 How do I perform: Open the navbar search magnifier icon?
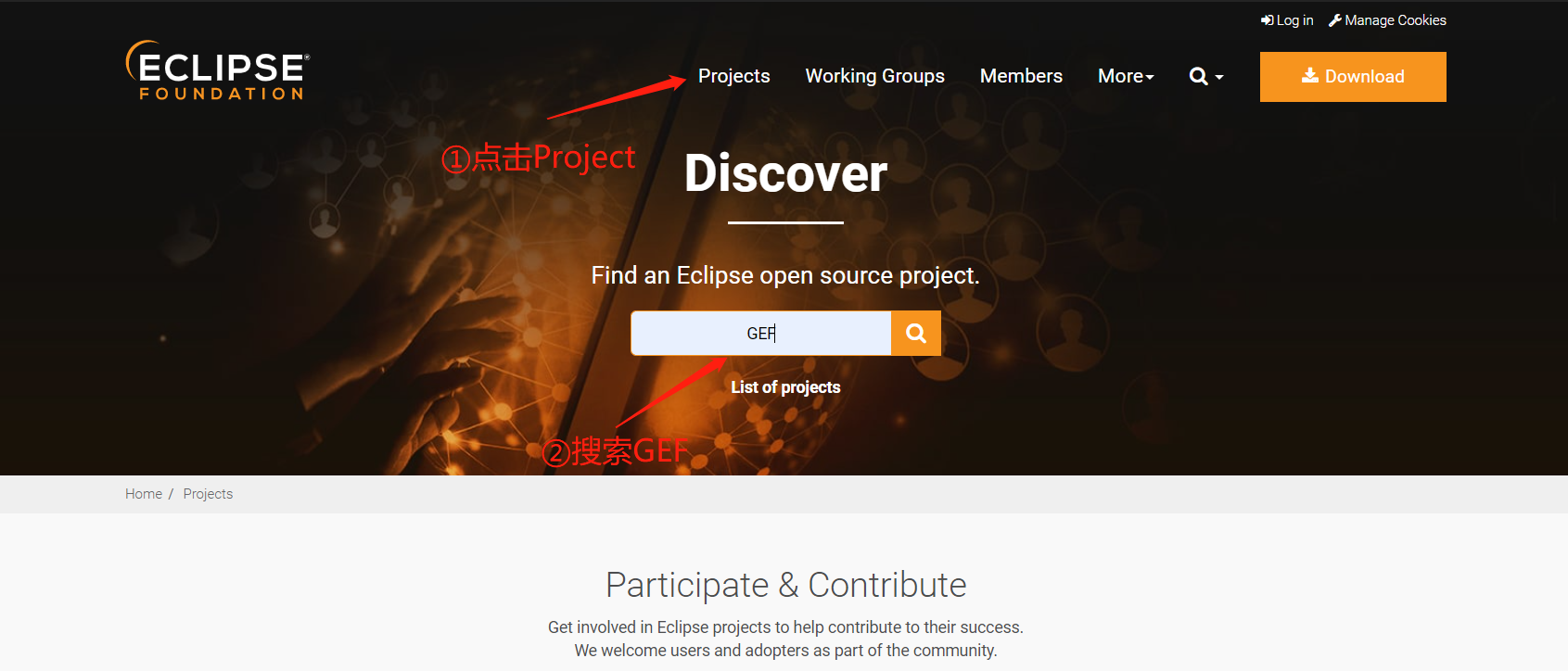pos(1198,77)
